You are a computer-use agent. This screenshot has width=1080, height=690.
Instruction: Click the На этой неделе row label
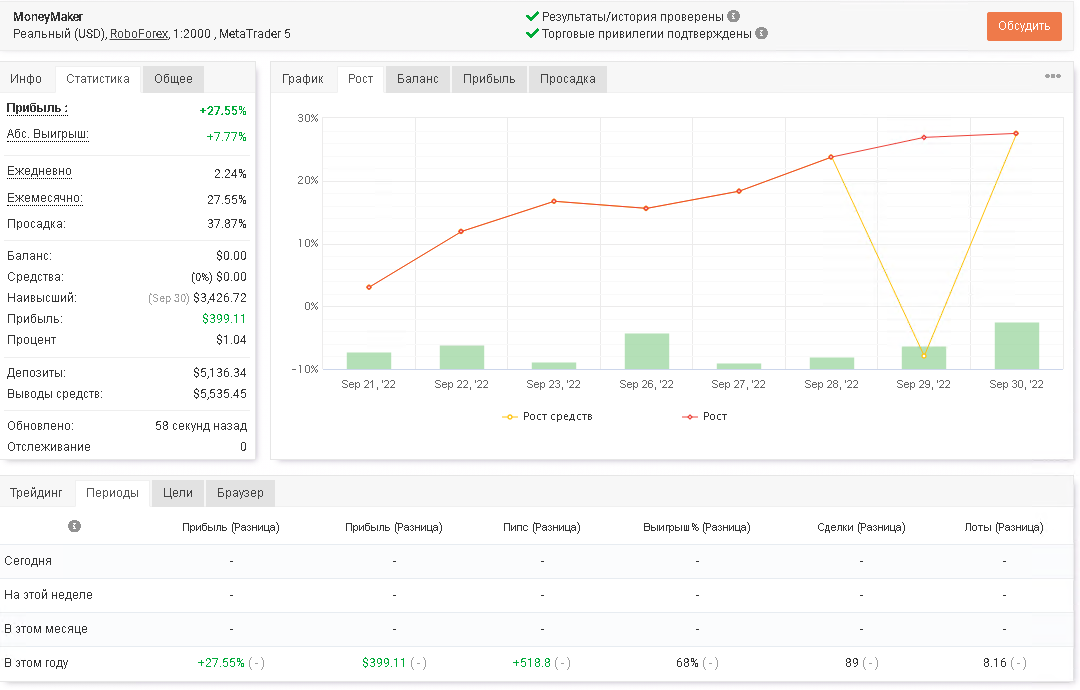pyautogui.click(x=48, y=595)
